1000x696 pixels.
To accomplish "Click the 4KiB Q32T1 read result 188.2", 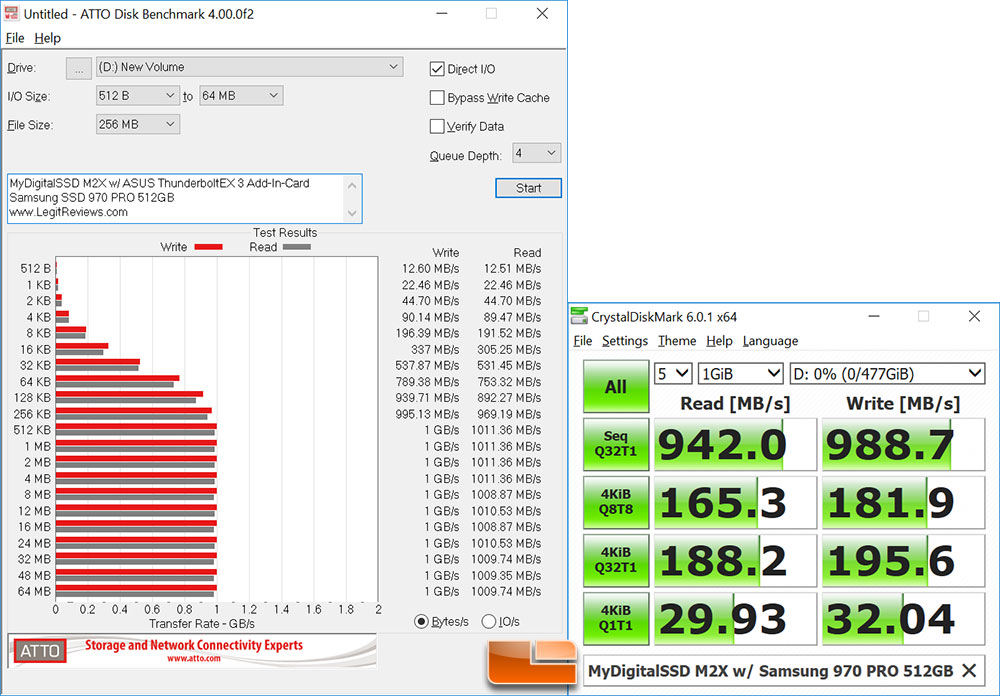I will click(735, 561).
